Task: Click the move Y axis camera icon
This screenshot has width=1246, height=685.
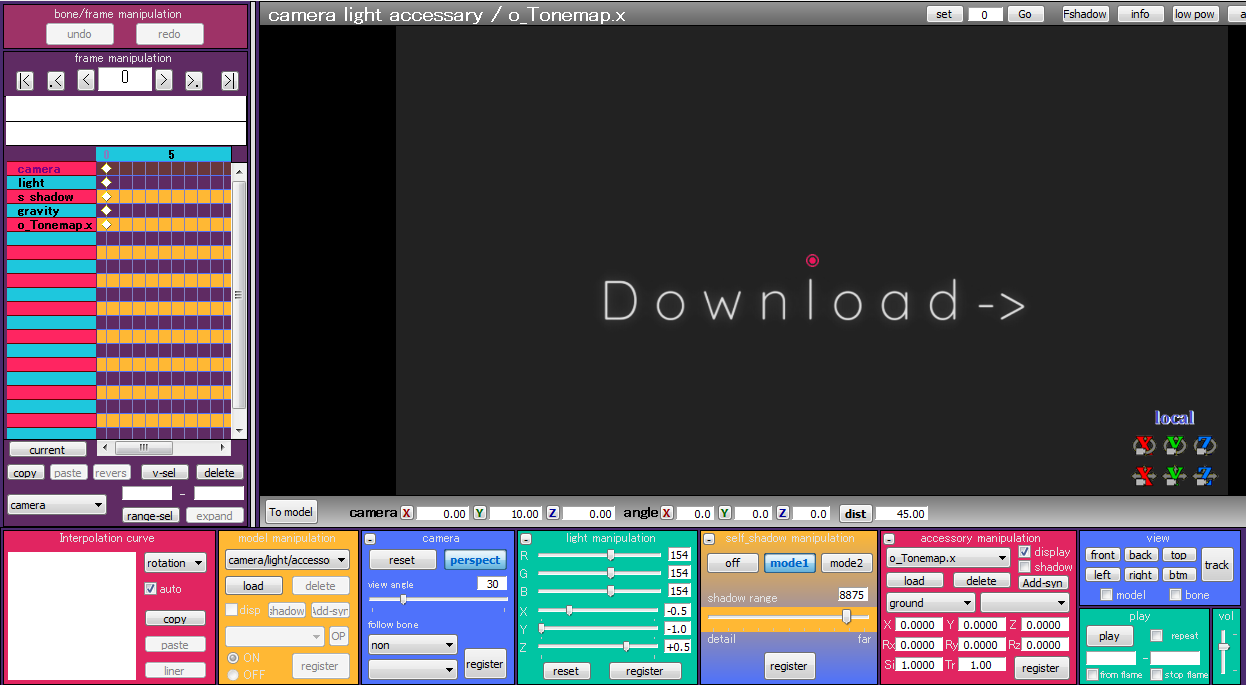Action: 1175,476
